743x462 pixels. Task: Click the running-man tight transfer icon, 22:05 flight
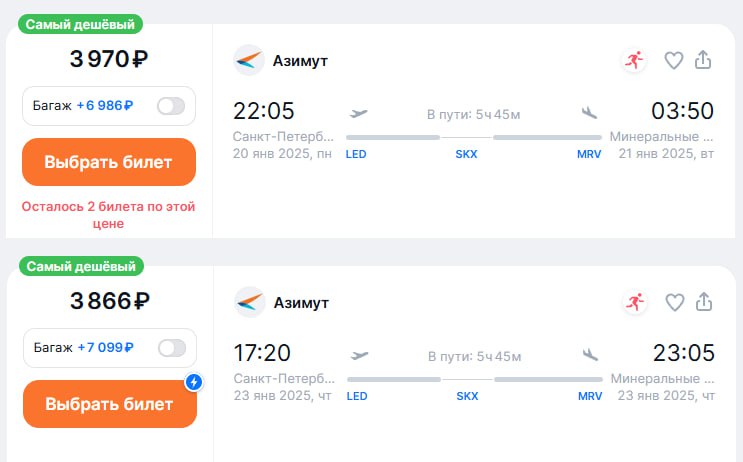click(634, 61)
